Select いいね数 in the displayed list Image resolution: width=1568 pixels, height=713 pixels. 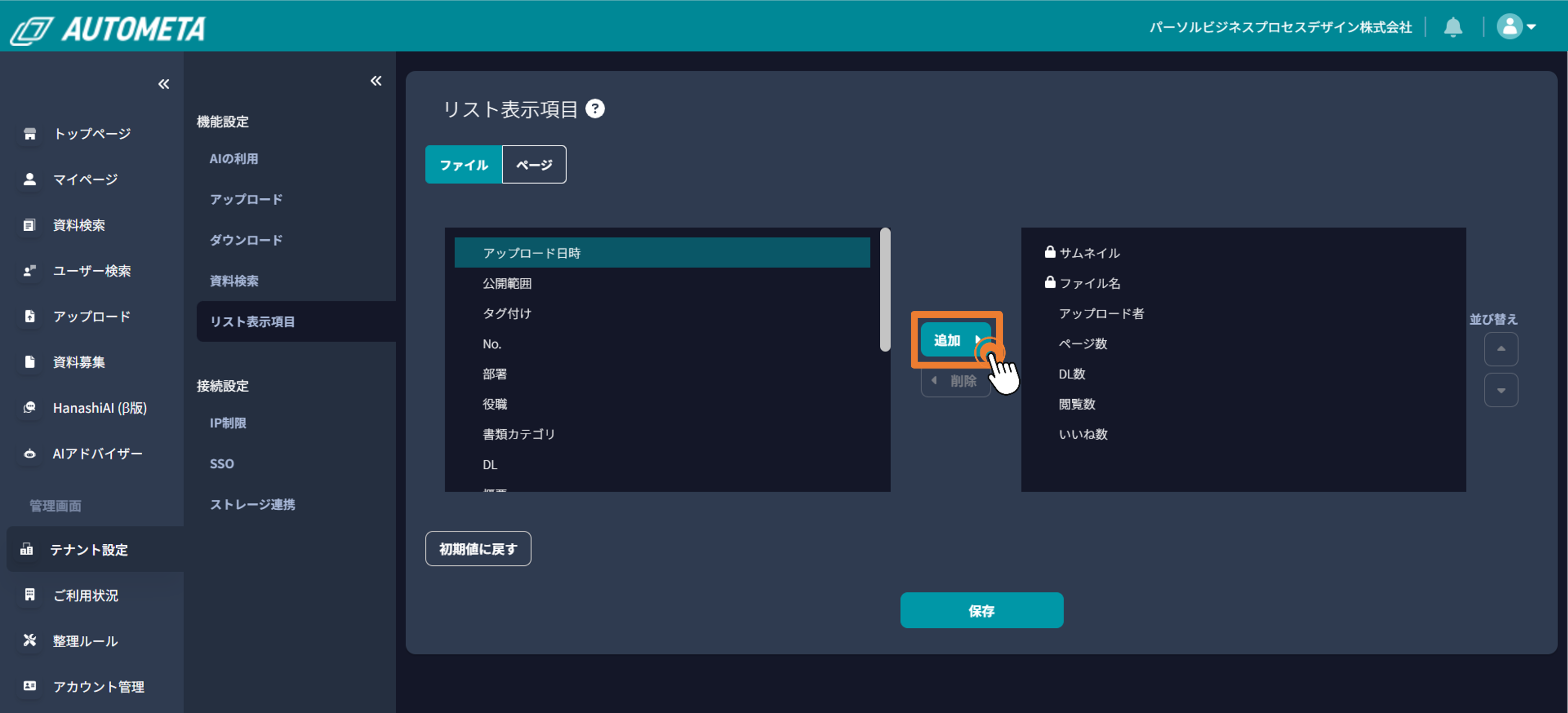pos(1244,434)
